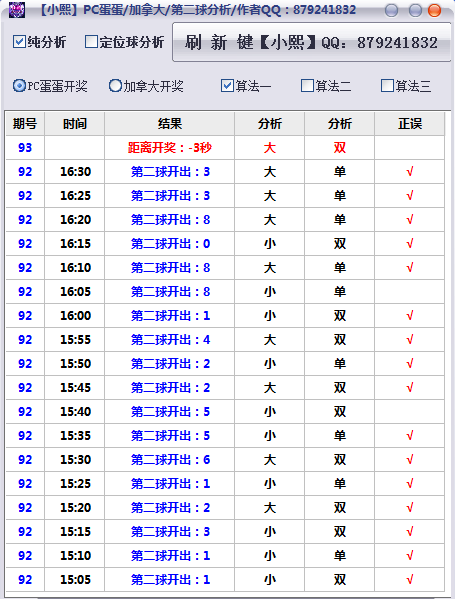Click the red 大 prediction in row 93

[x=270, y=148]
